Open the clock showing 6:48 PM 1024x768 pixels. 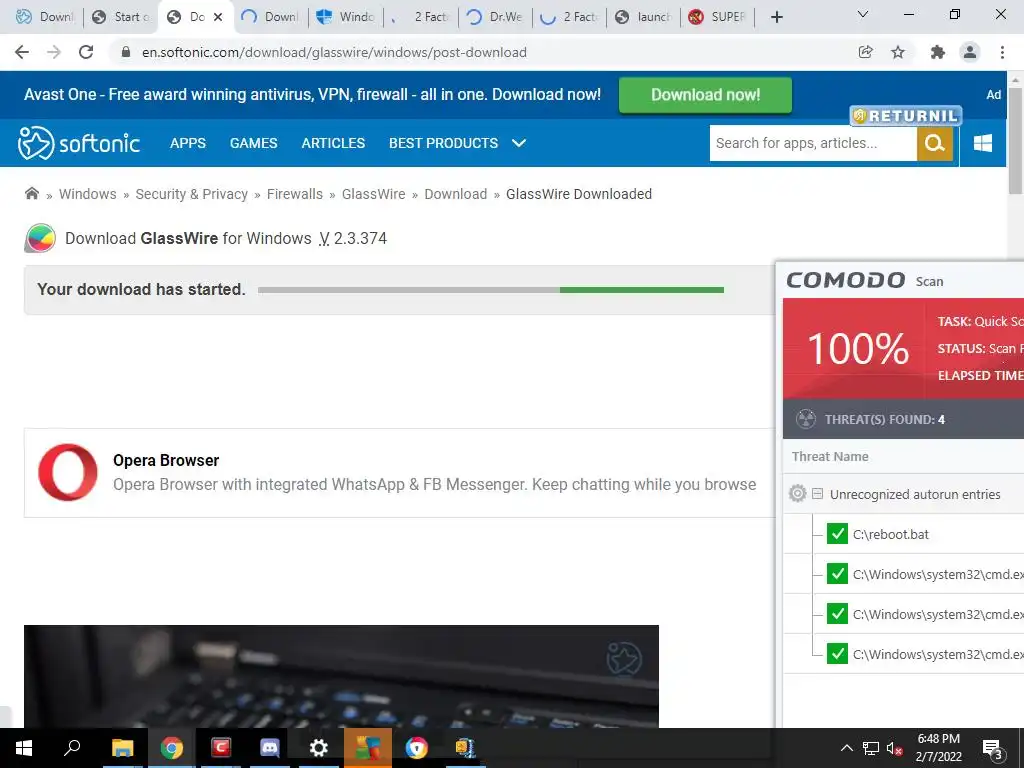click(x=938, y=748)
